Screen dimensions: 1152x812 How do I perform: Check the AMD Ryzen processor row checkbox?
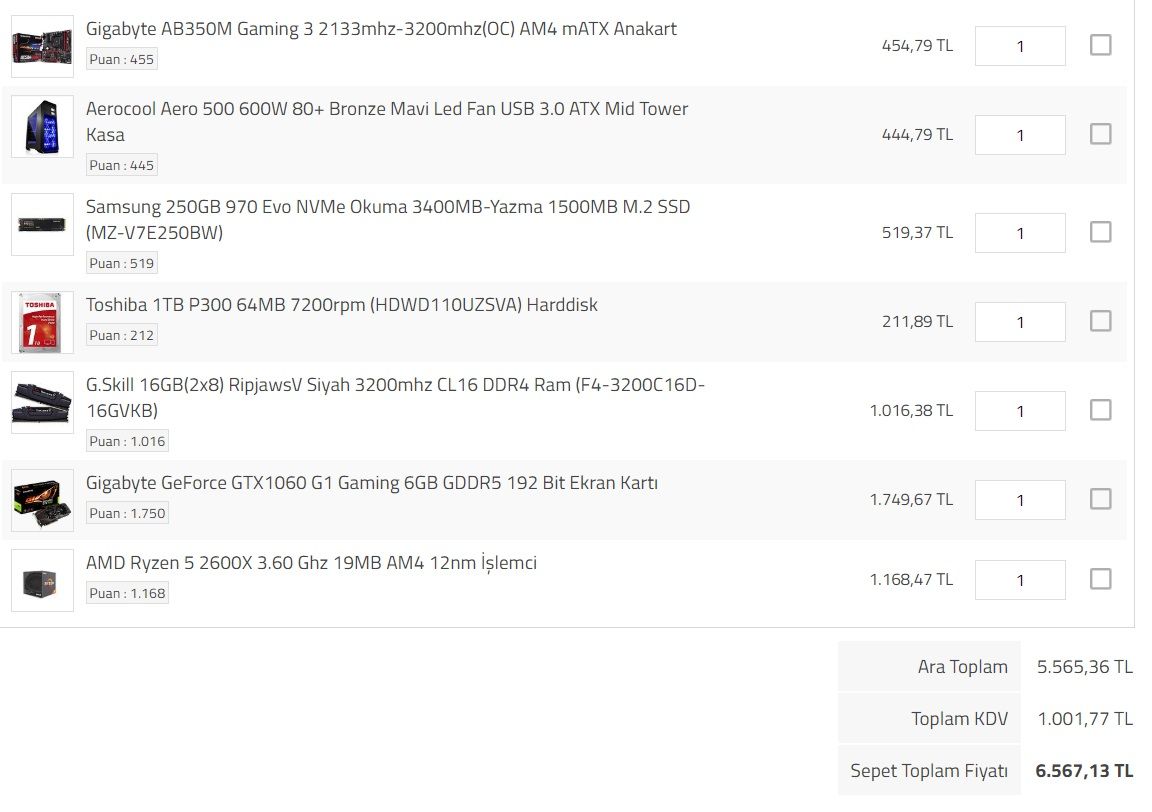(x=1100, y=578)
